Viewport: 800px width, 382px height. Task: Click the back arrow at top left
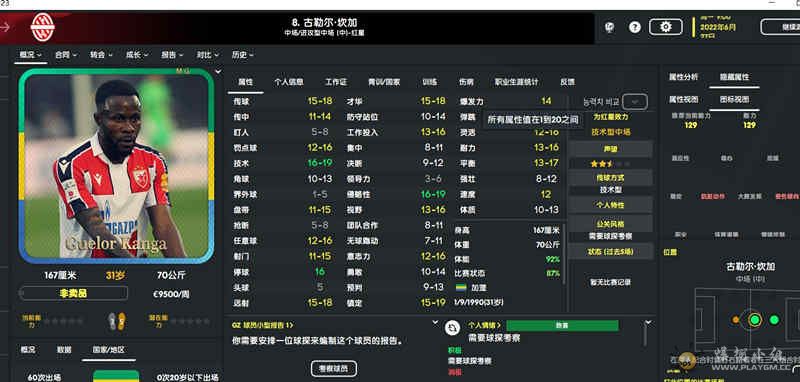tap(5, 27)
